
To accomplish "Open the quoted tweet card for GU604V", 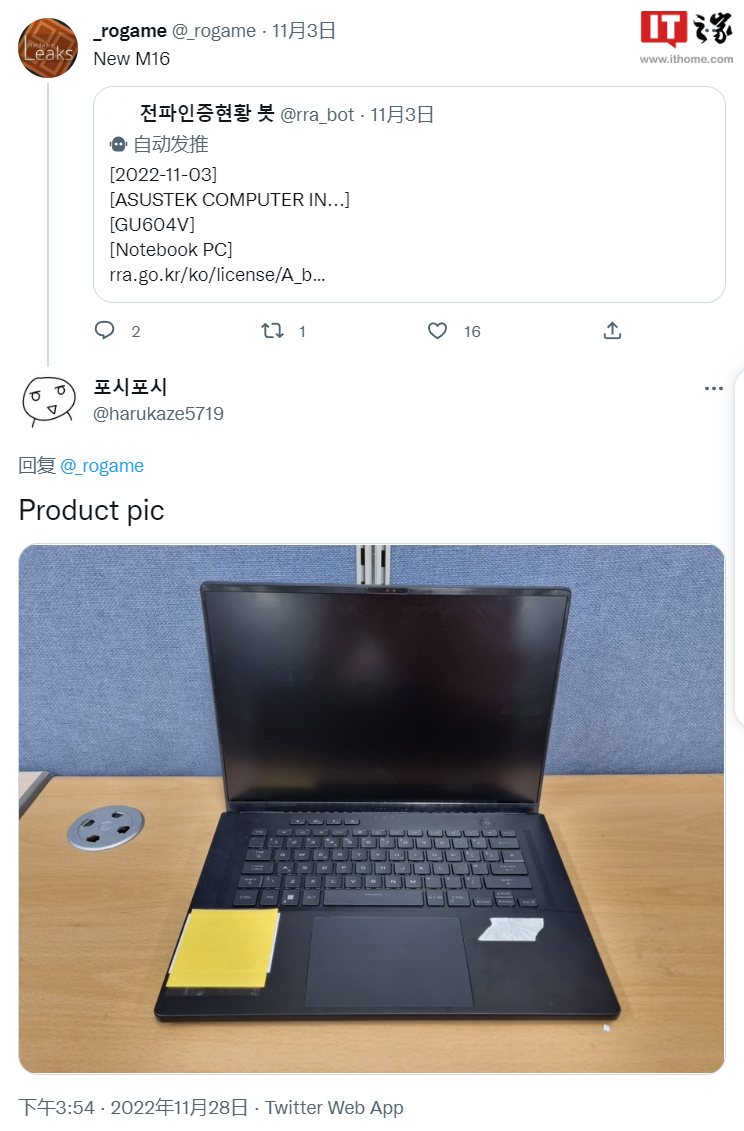I will (409, 194).
